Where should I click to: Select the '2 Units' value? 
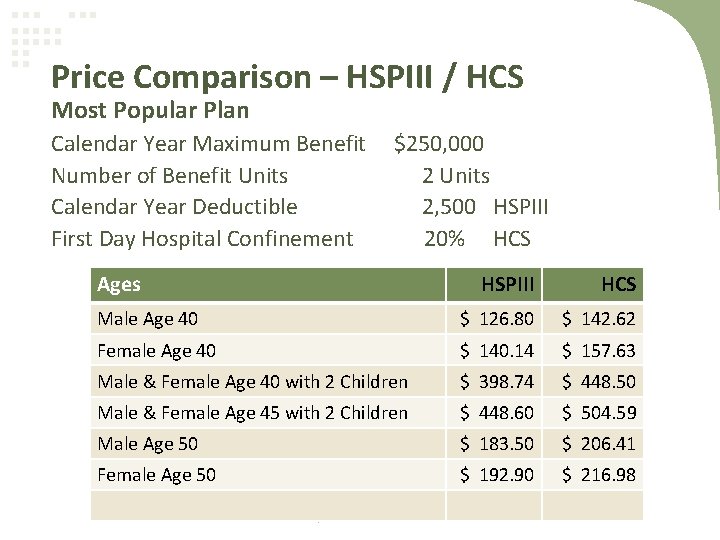456,176
